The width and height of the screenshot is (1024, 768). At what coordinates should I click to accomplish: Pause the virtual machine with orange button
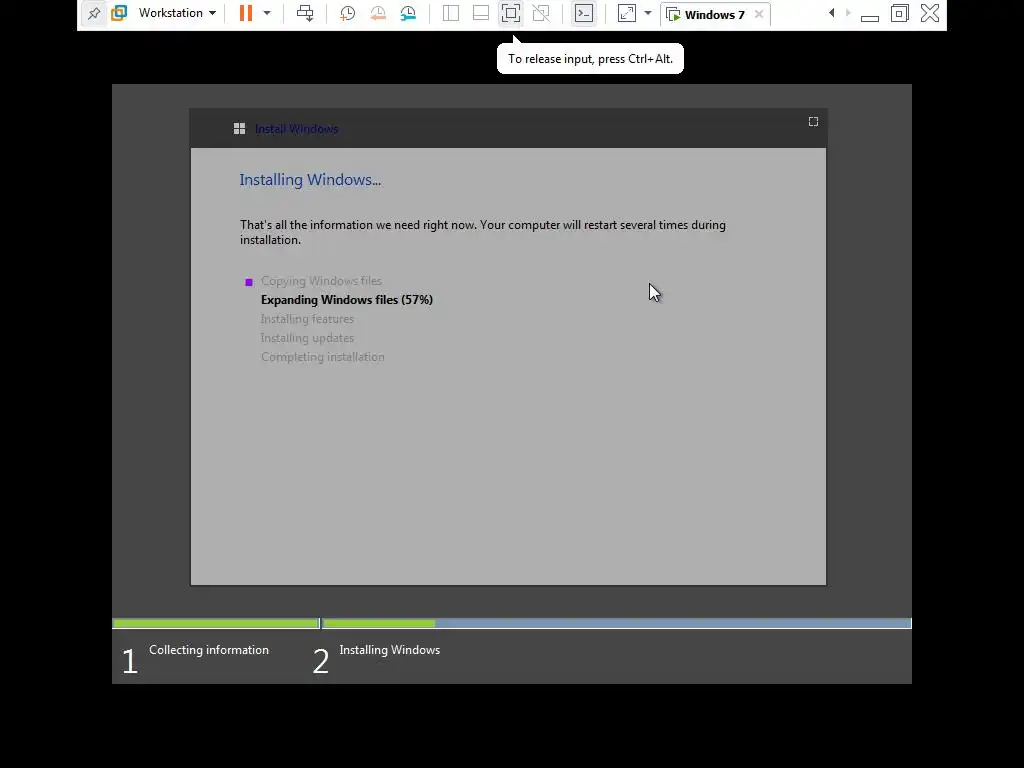click(x=246, y=13)
